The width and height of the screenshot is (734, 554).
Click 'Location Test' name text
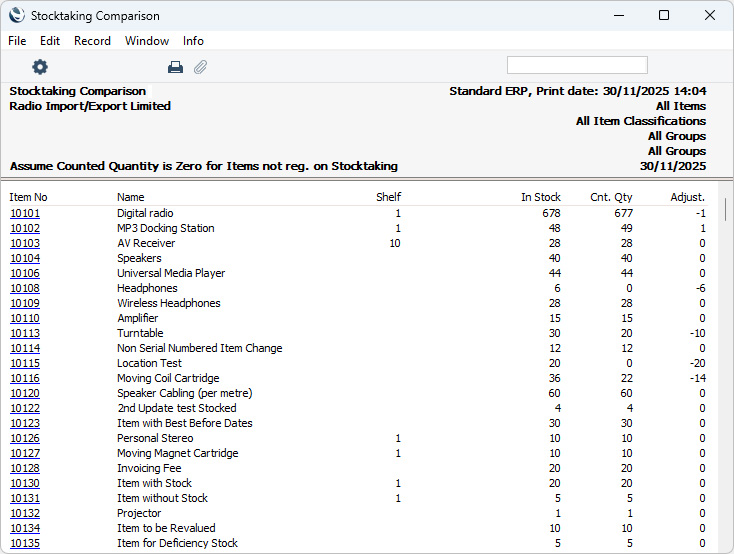(x=149, y=363)
